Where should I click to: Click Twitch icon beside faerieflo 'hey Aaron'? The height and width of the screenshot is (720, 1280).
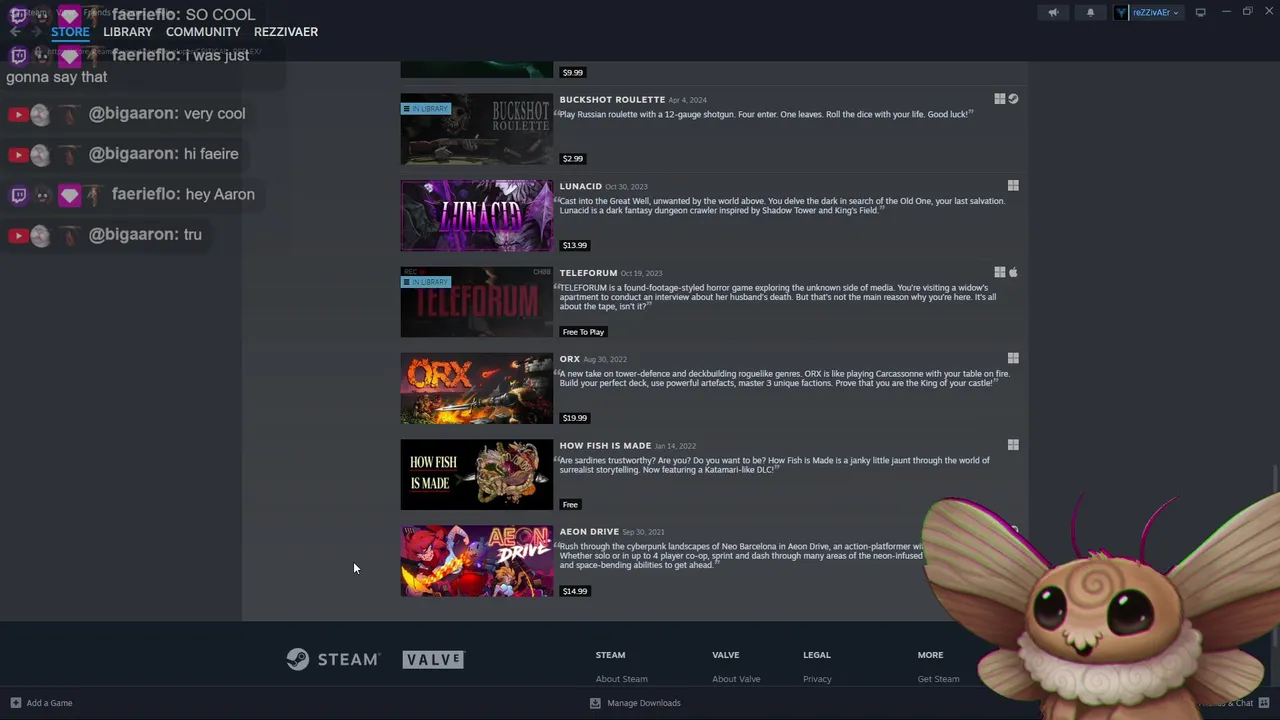click(18, 195)
